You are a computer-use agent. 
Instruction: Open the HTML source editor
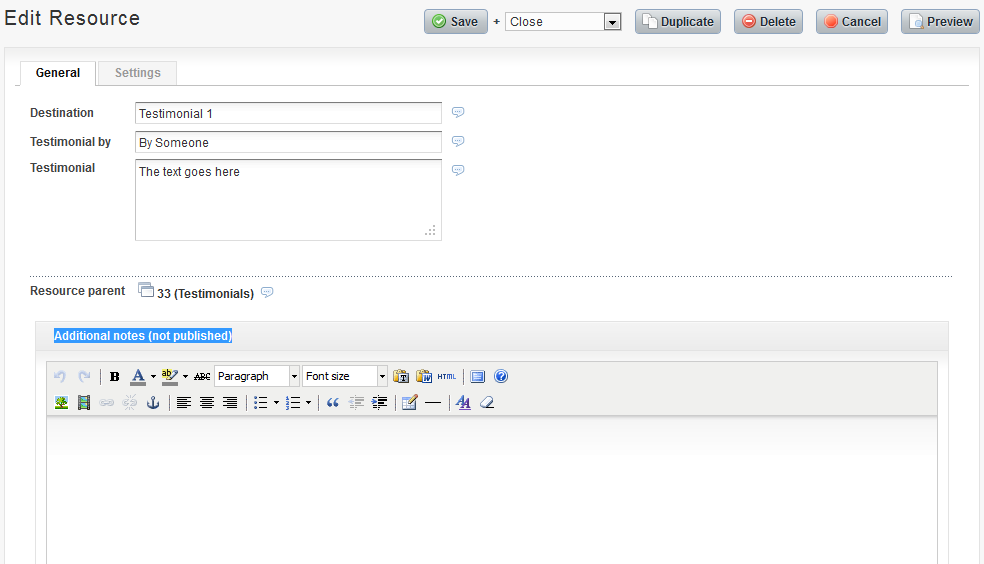point(446,377)
